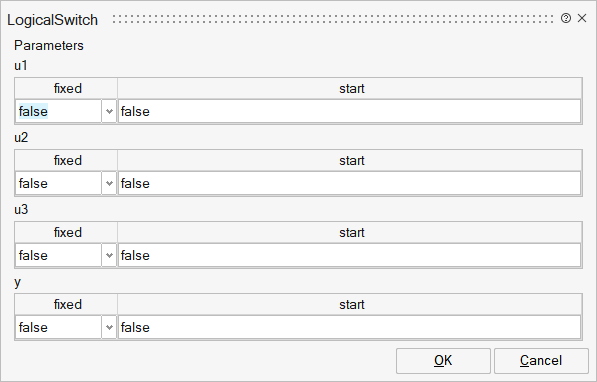Click the help question mark icon
Viewport: 597px width, 382px height.
click(x=566, y=18)
